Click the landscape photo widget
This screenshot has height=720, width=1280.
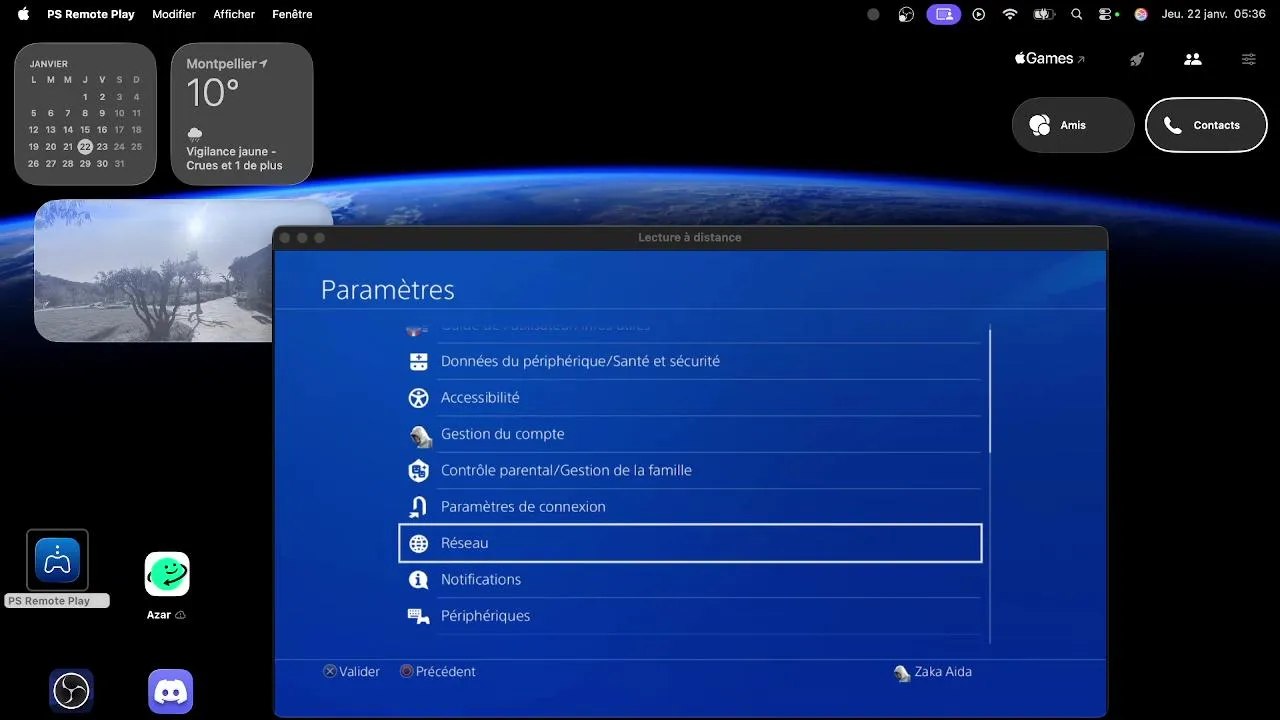pyautogui.click(x=153, y=270)
